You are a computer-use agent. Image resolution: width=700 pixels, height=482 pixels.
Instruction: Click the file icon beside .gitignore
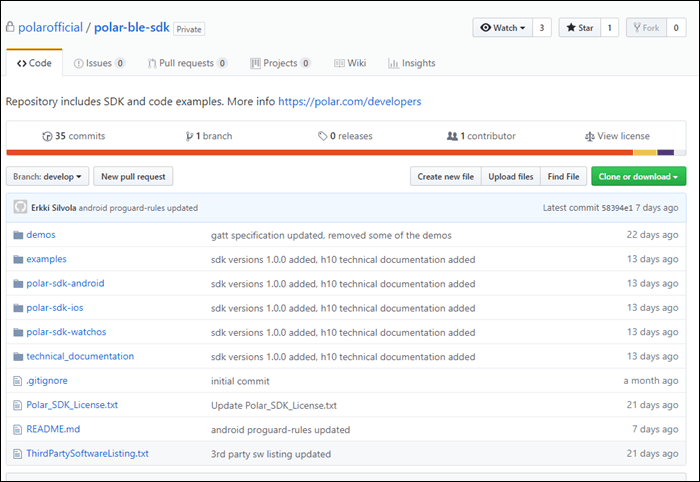click(x=18, y=381)
